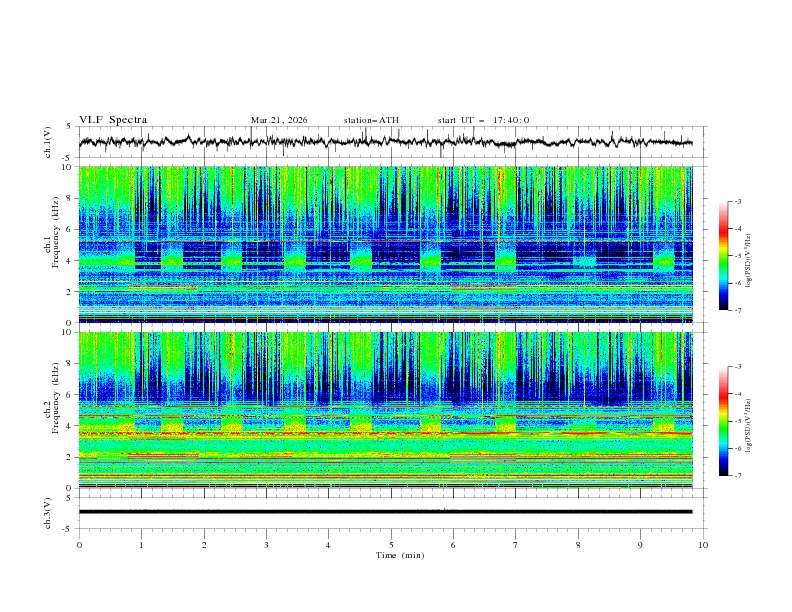Click the "VLF Spectra" title text
Image resolution: width=792 pixels, height=612 pixels.
coord(113,120)
